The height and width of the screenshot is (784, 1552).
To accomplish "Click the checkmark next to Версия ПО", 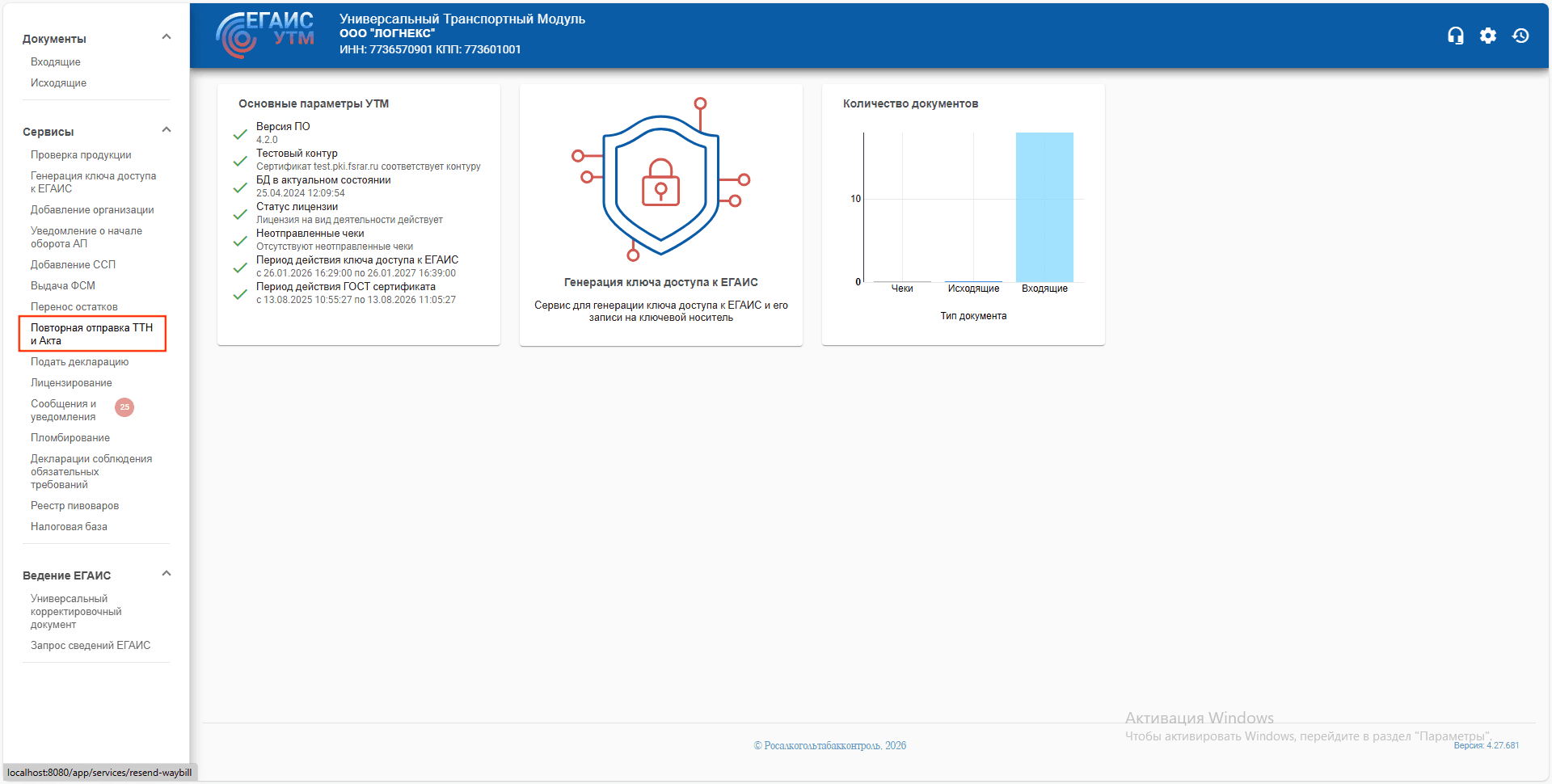I will coord(240,134).
